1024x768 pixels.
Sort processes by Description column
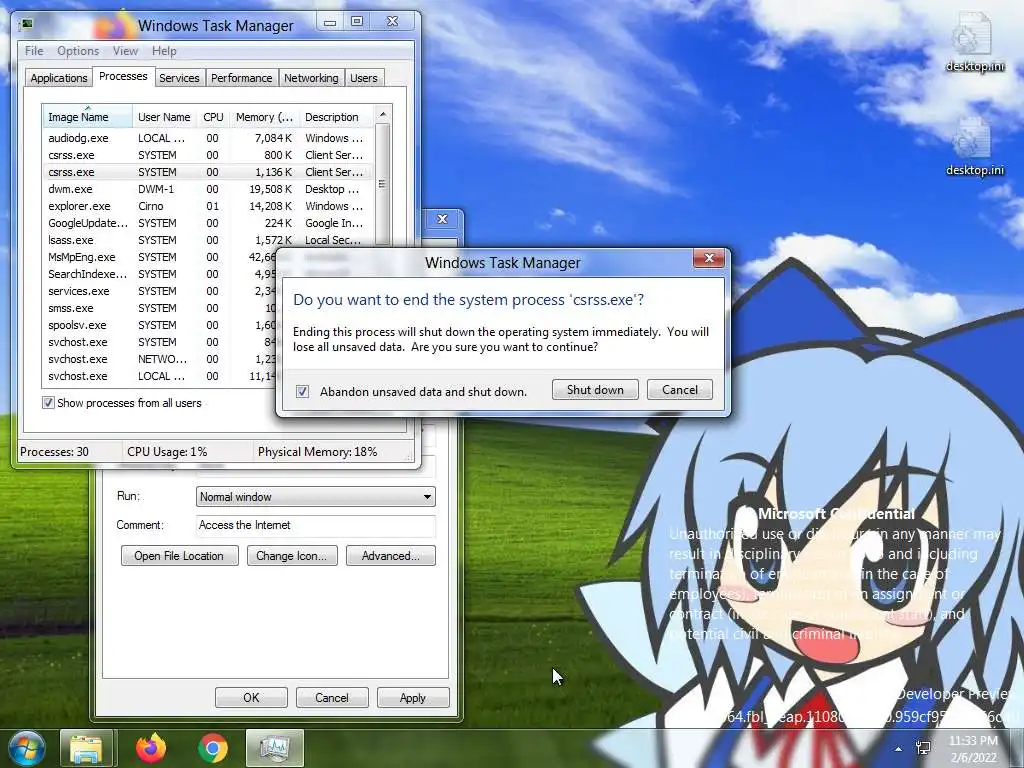pyautogui.click(x=336, y=117)
